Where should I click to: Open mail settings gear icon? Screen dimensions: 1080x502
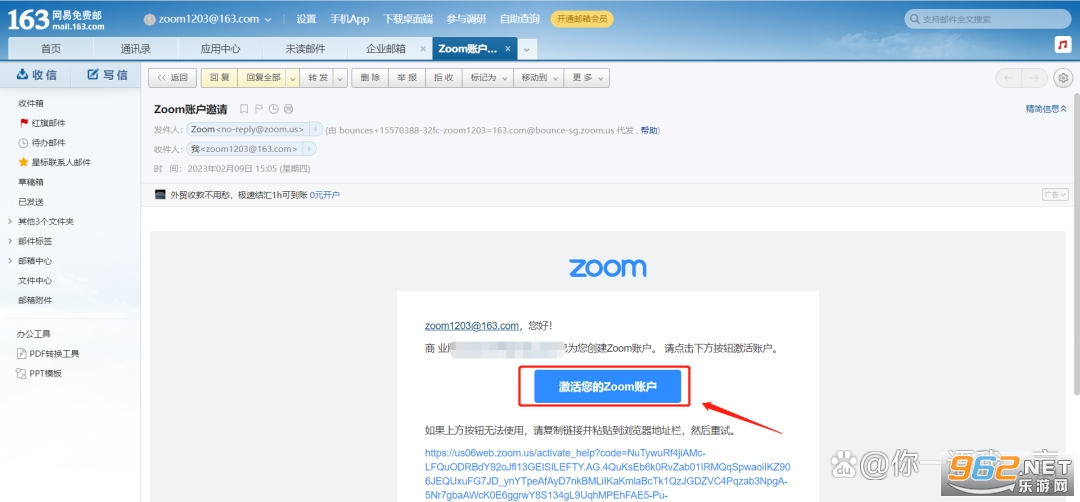tap(1063, 78)
